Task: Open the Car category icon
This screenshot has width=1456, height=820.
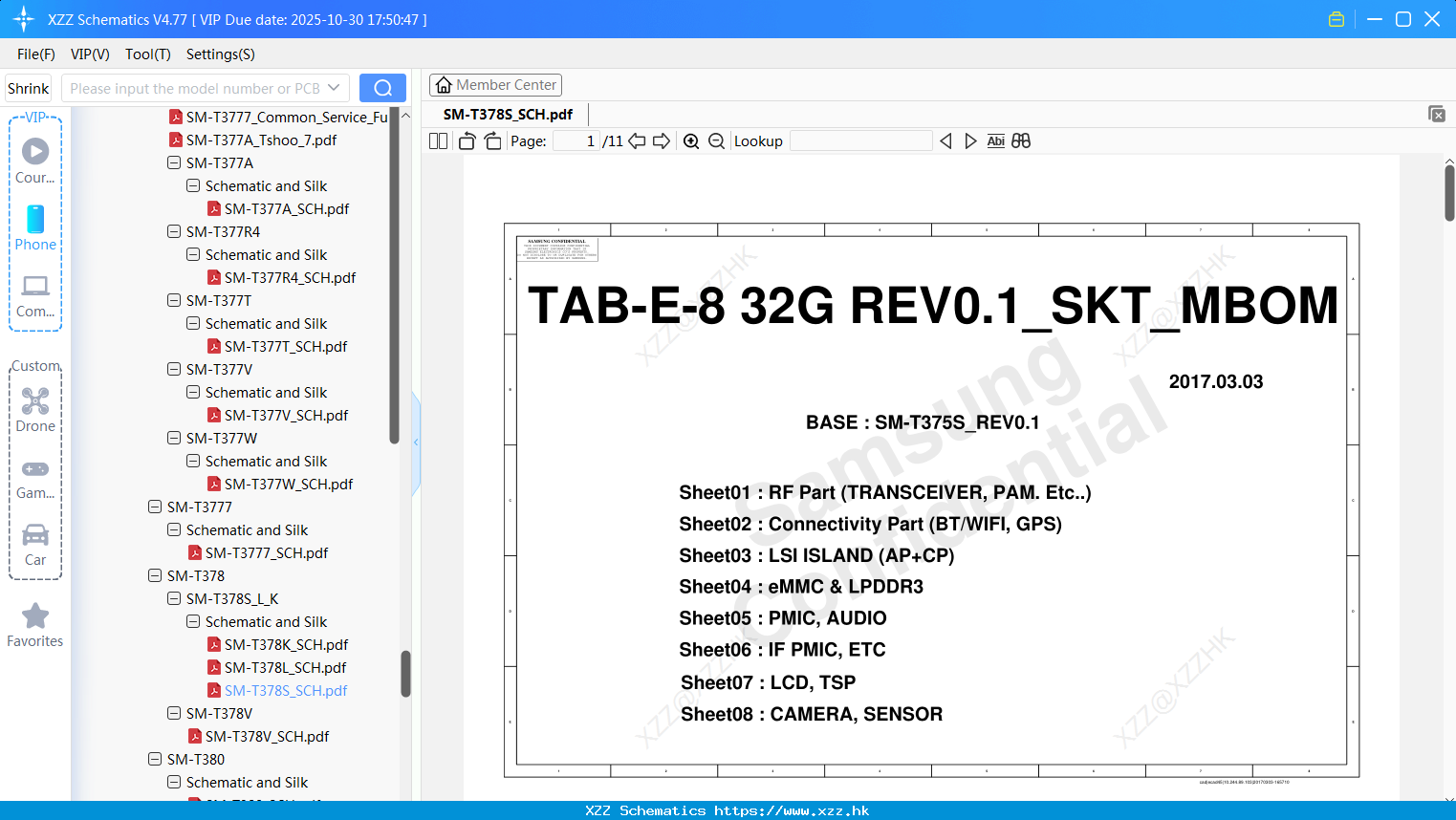Action: click(35, 534)
